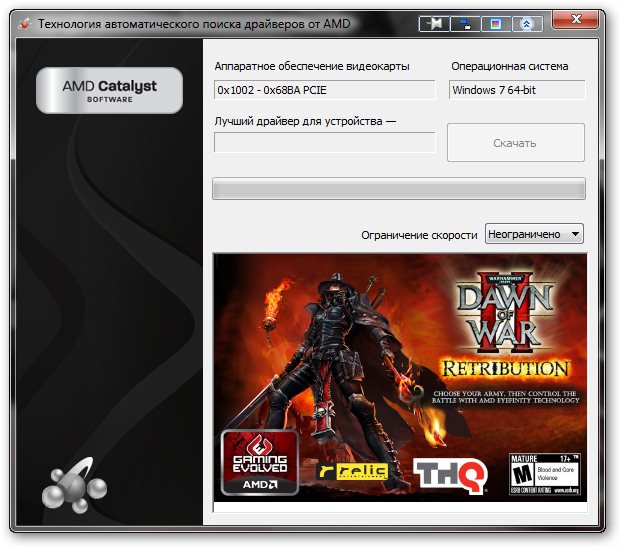The height and width of the screenshot is (547, 620).
Task: Click the label Операционная система
Action: point(510,66)
